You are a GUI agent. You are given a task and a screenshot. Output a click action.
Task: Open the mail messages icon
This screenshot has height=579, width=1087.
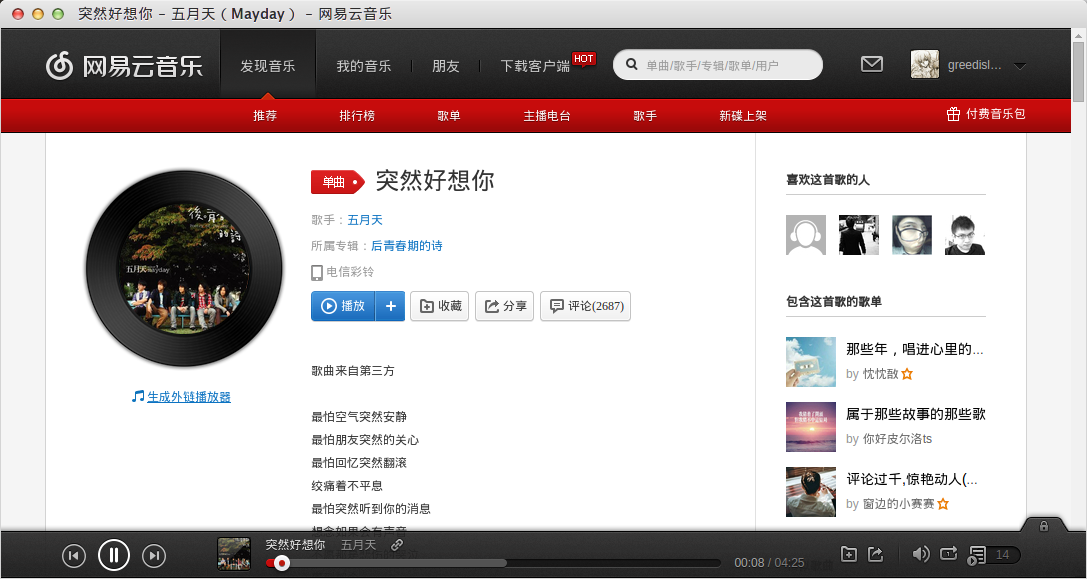click(871, 64)
